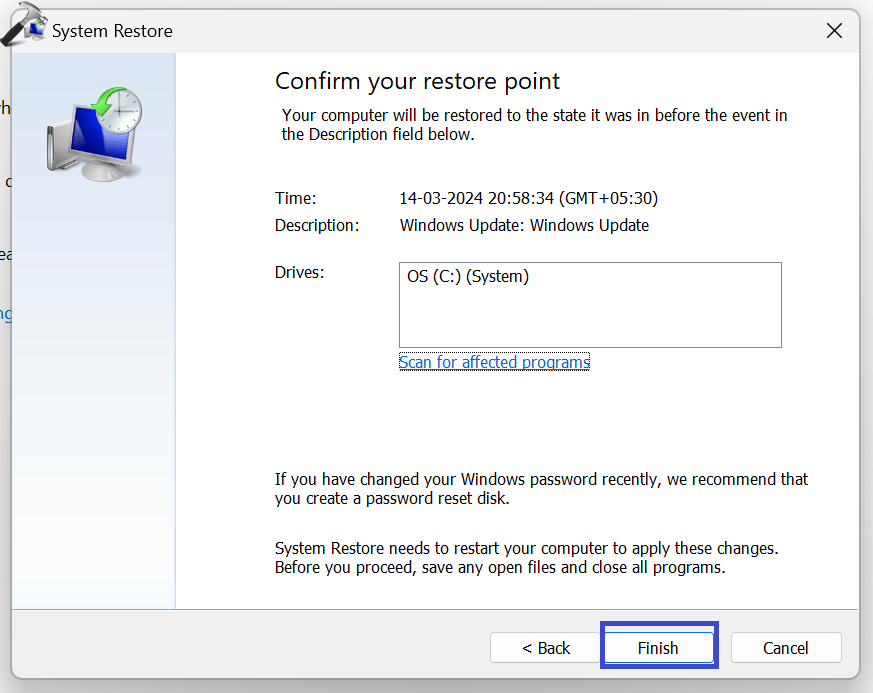Cancel the System Restore wizard
The image size is (873, 693).
pyautogui.click(x=785, y=648)
